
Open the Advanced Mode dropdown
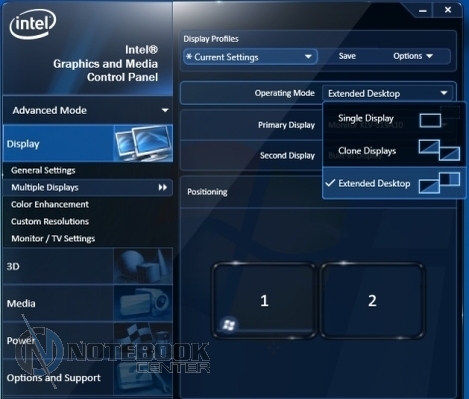[88, 110]
